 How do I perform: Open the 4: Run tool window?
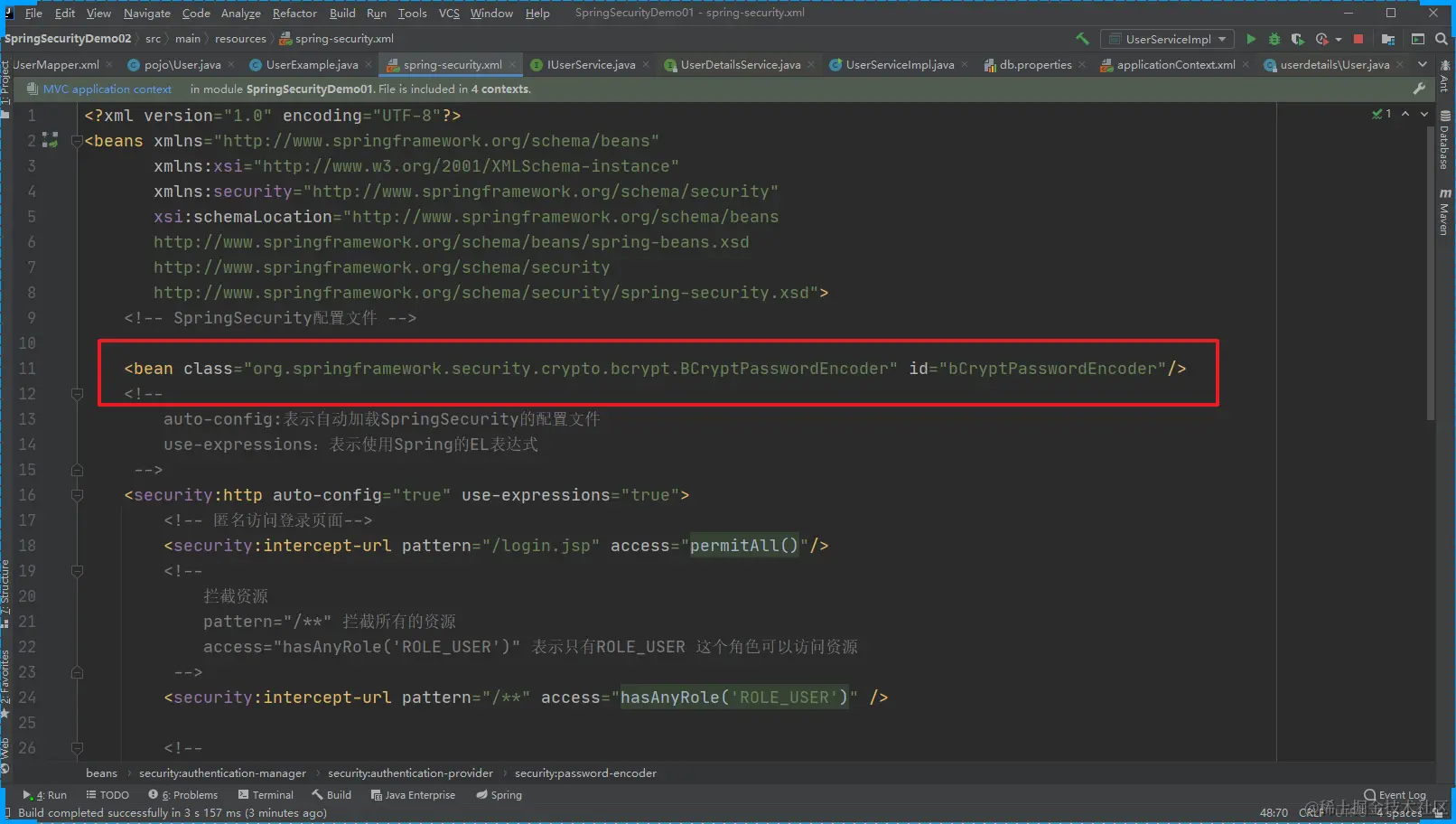pos(45,795)
